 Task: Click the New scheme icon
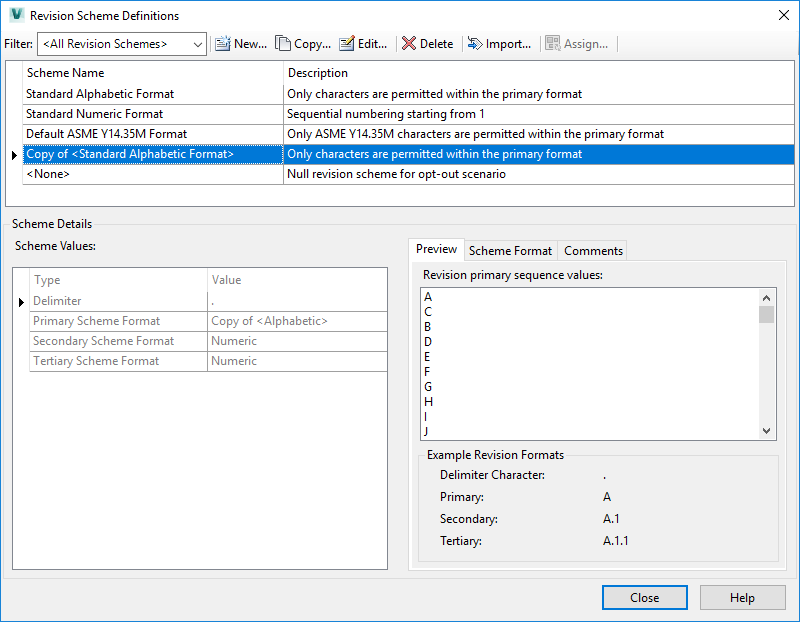(x=222, y=44)
